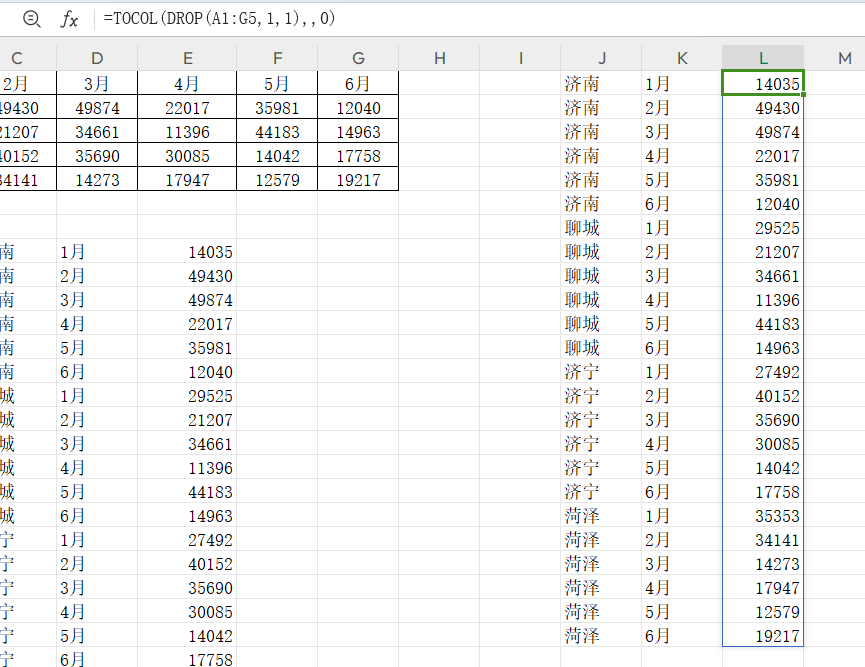
Task: Select cell with 14042 in column F
Action: (277, 156)
